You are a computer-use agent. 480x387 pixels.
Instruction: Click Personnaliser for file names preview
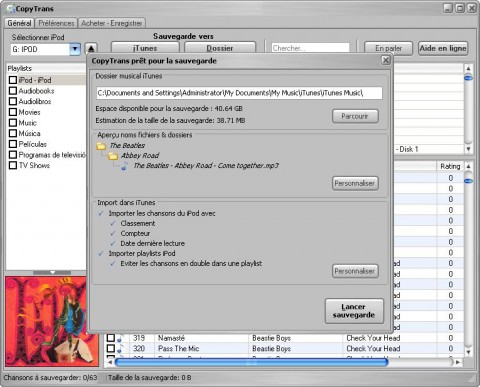click(355, 183)
